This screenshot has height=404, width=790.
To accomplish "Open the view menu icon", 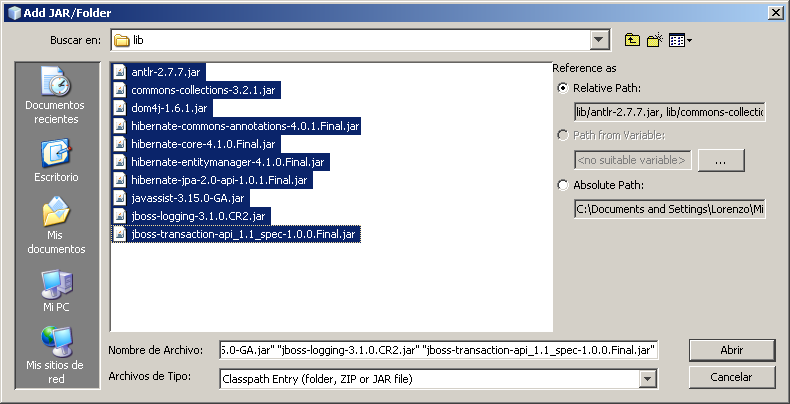I will (x=681, y=41).
